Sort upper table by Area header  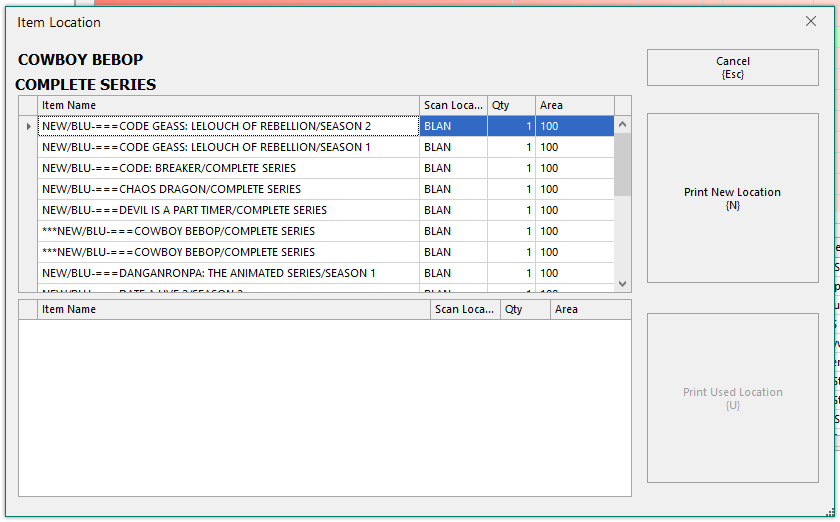pyautogui.click(x=575, y=106)
